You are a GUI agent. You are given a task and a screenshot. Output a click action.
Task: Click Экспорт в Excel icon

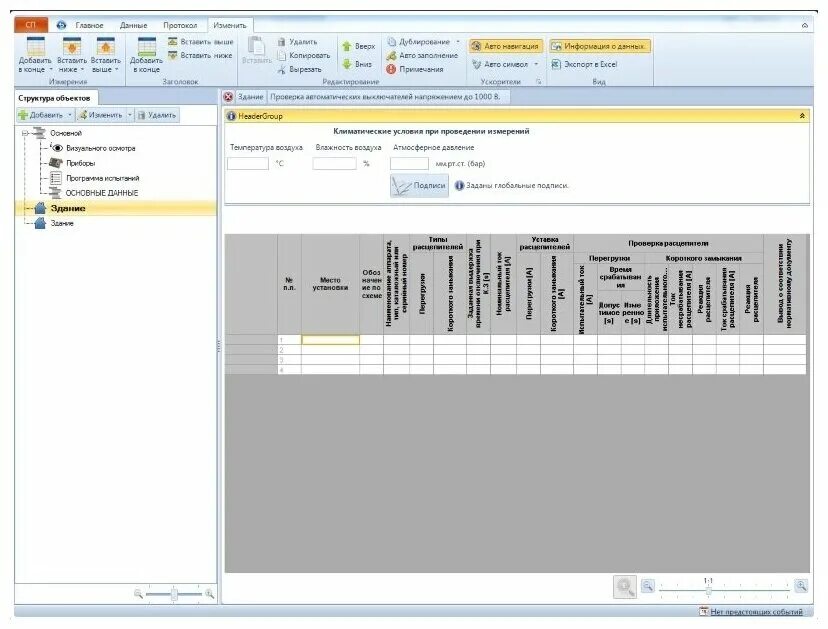556,64
